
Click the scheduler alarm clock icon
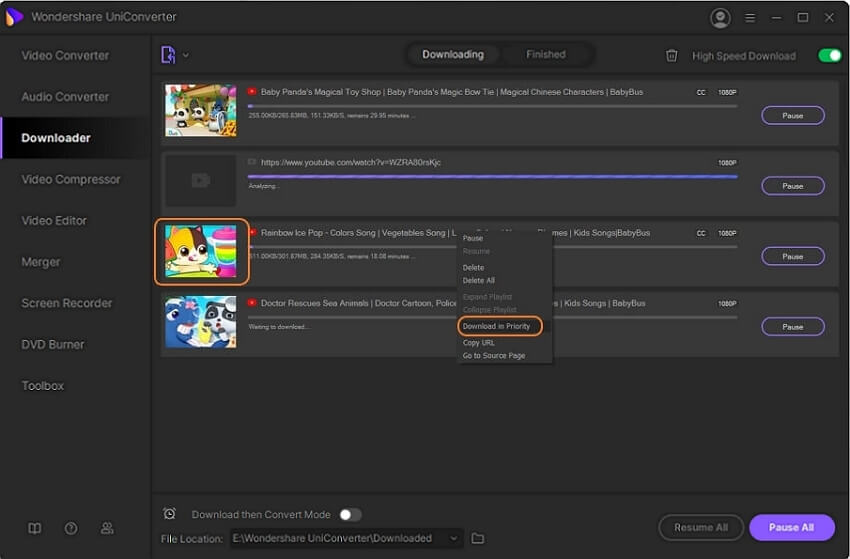click(169, 514)
